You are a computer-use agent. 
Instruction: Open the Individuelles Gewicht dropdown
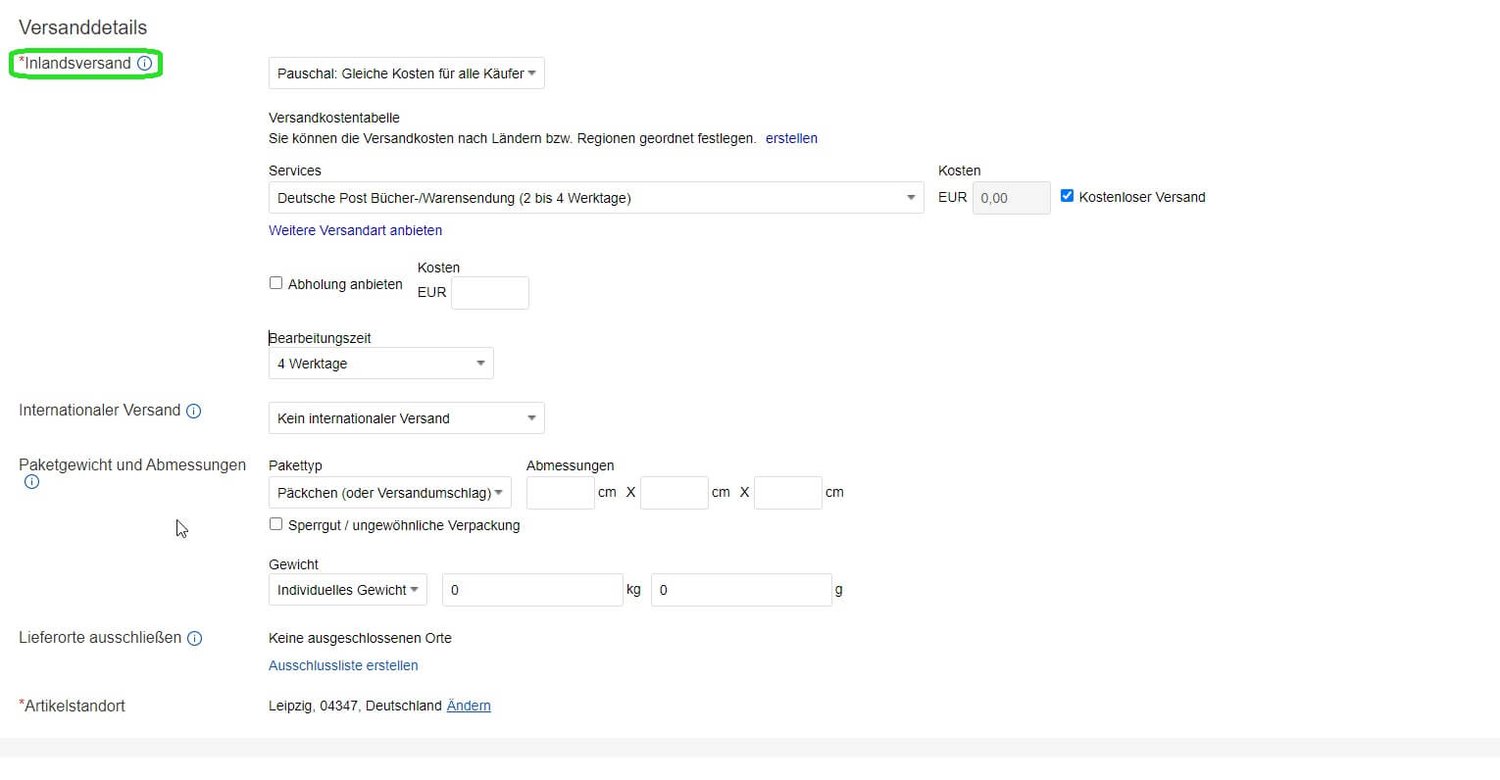pyautogui.click(x=348, y=590)
